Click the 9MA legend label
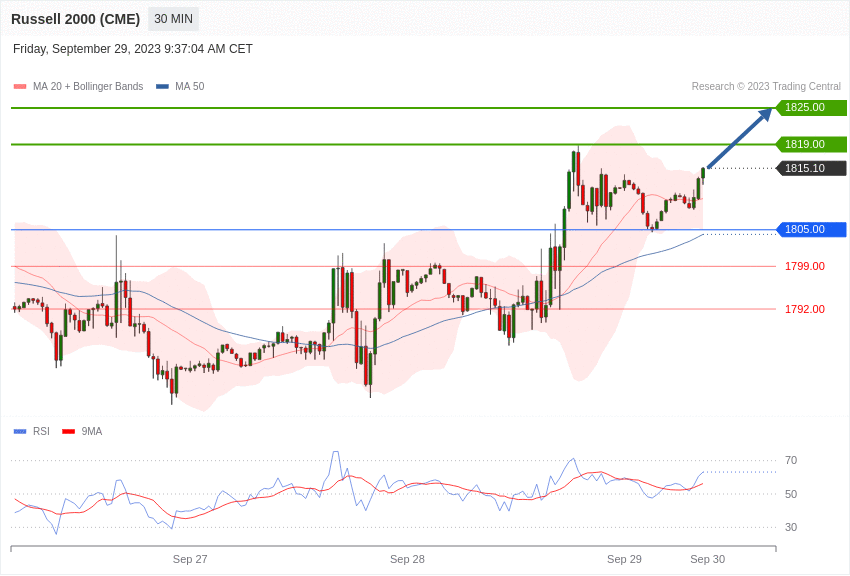The height and width of the screenshot is (576, 850). coord(92,431)
